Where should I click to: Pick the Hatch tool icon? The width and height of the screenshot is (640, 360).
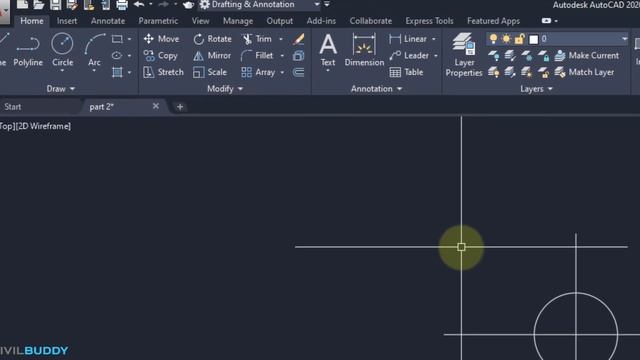pos(117,72)
